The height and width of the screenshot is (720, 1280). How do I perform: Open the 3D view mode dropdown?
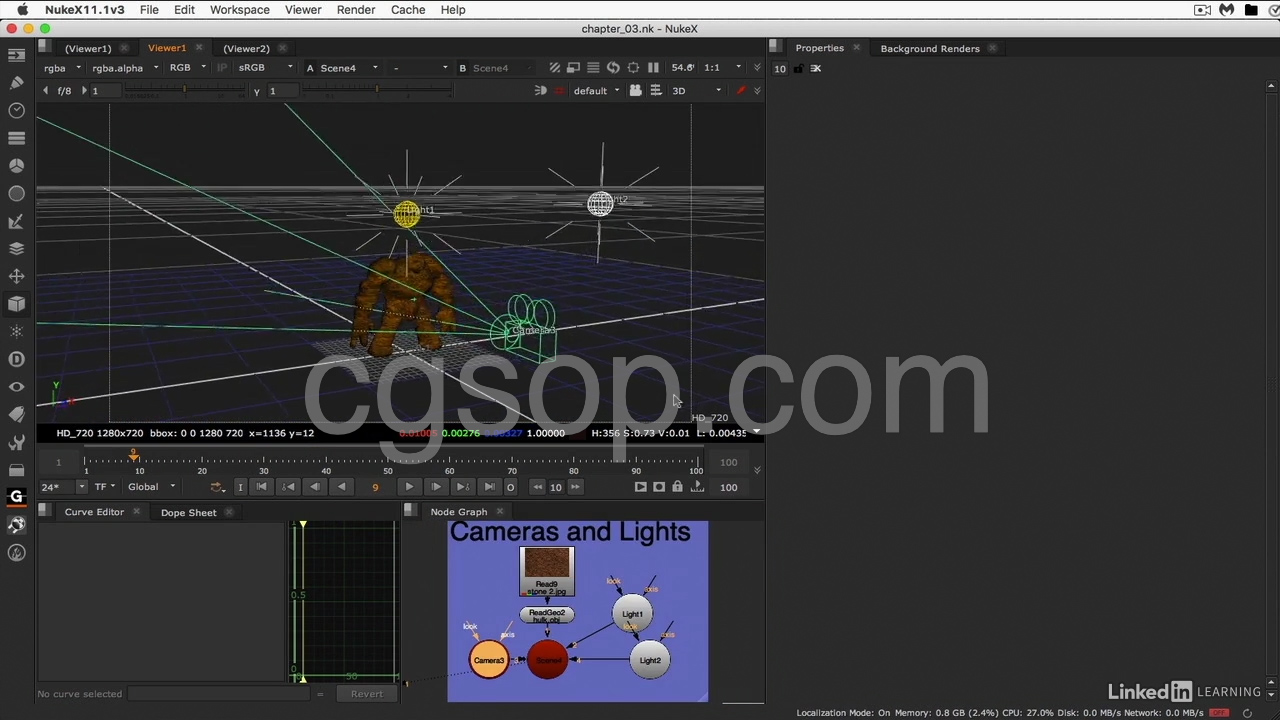pyautogui.click(x=696, y=91)
